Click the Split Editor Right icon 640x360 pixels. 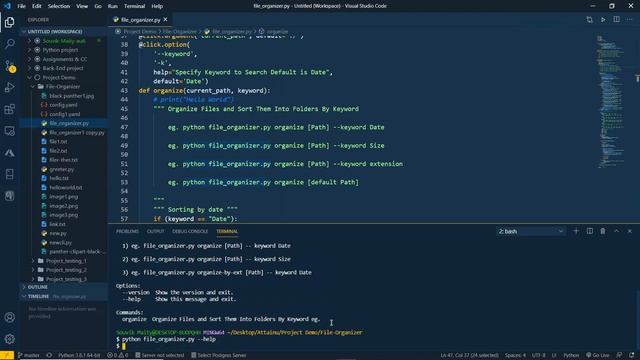616,20
